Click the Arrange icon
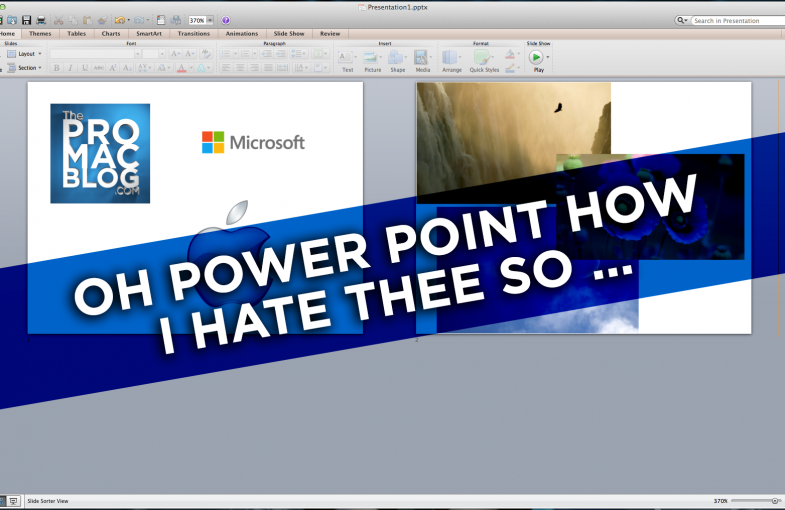This screenshot has height=510, width=785. point(450,57)
